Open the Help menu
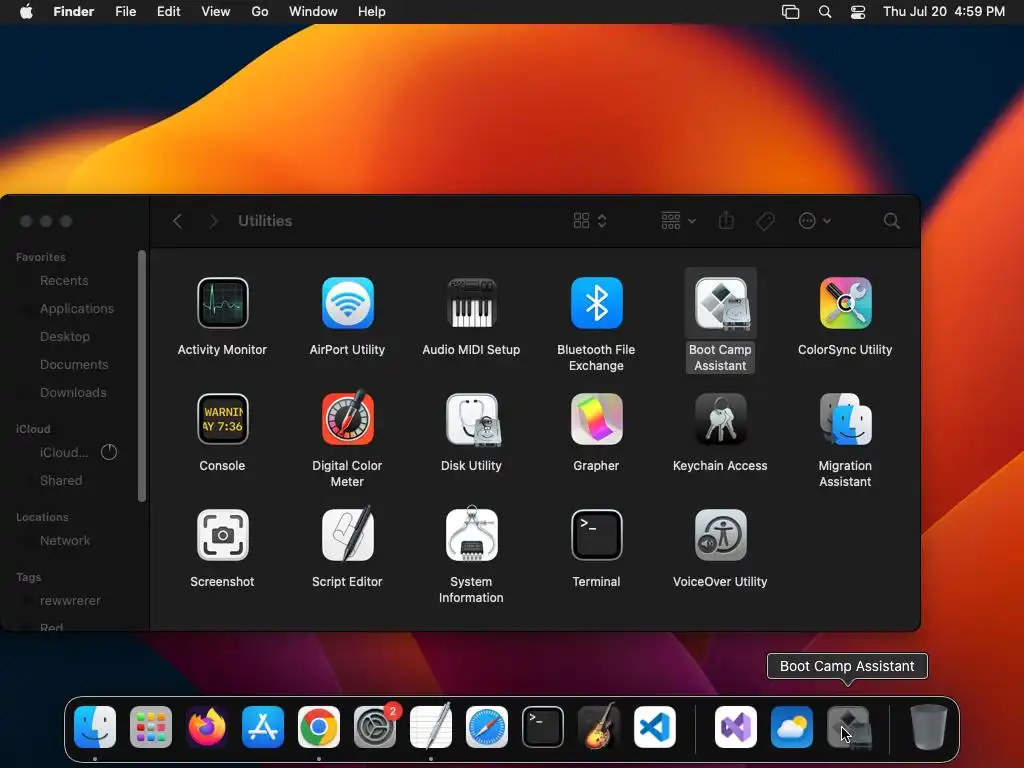 click(372, 12)
